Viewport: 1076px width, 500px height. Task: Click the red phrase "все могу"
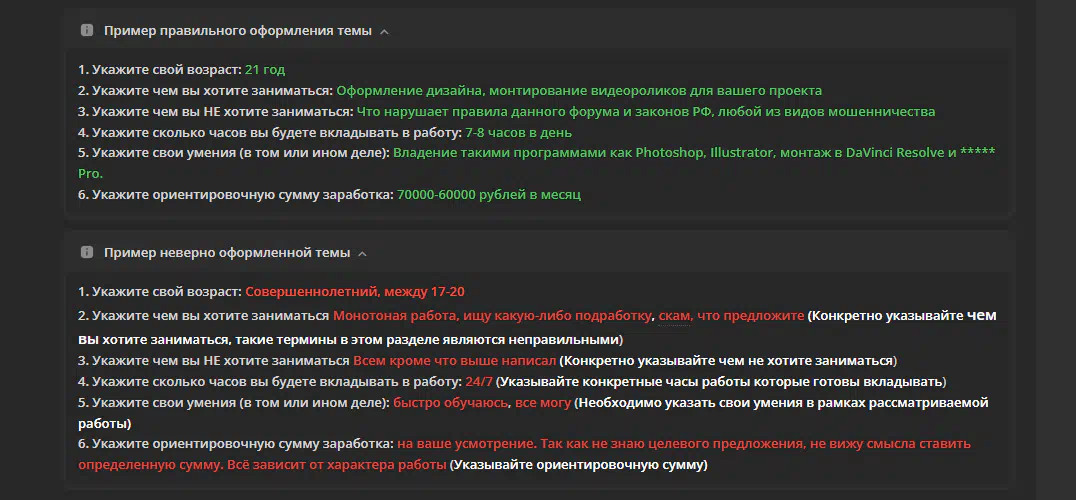pos(543,403)
